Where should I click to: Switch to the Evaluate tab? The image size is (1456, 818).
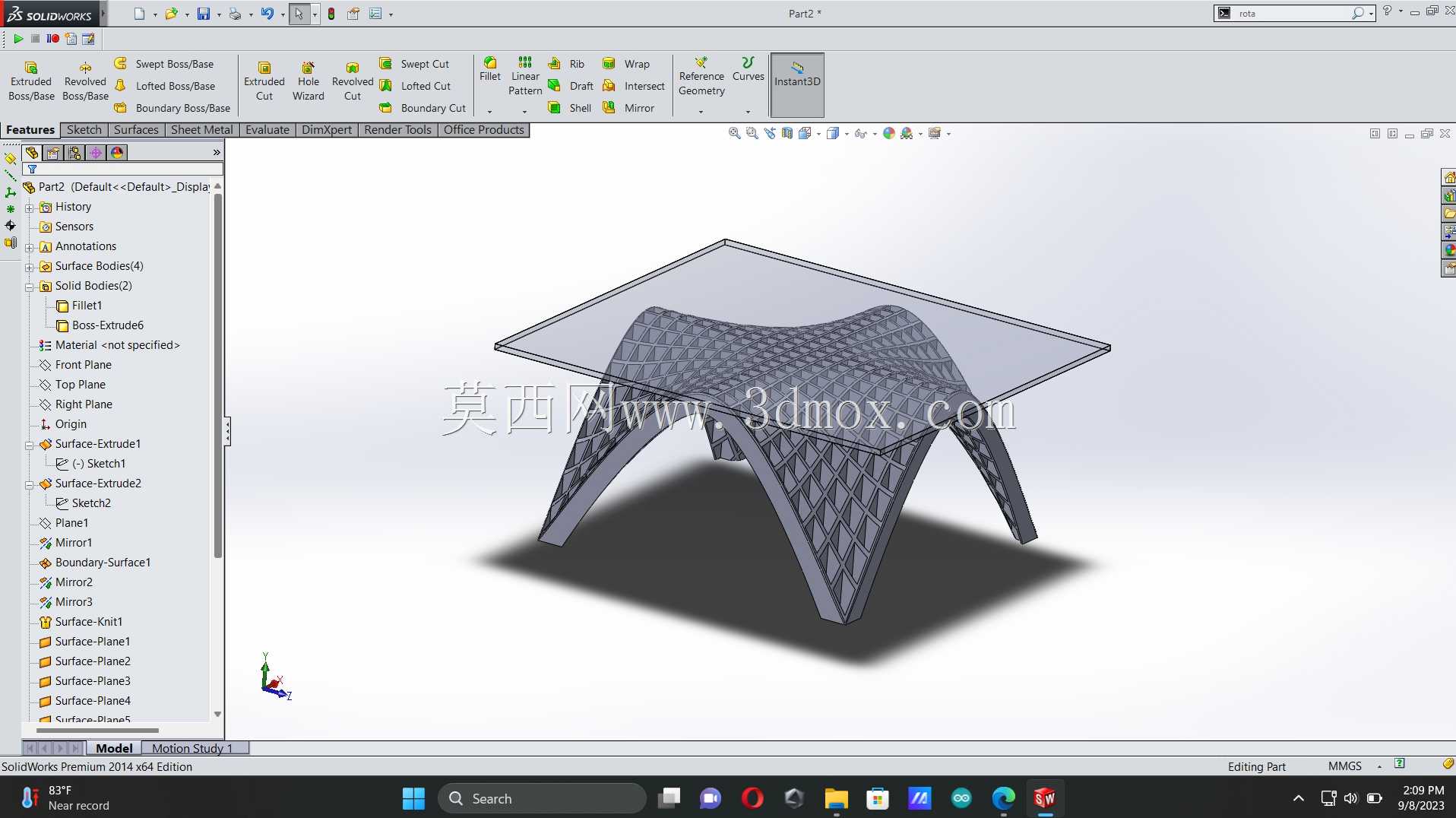267,130
